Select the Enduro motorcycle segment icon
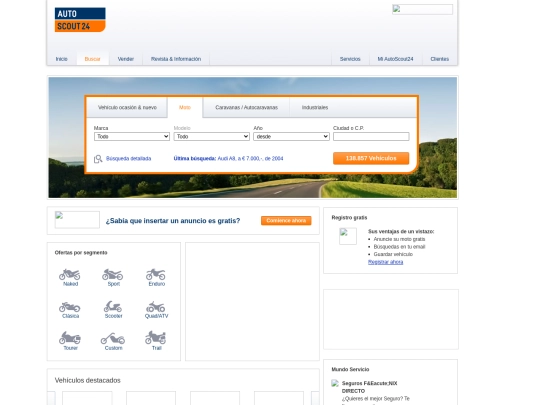The image size is (540, 405). (x=156, y=274)
